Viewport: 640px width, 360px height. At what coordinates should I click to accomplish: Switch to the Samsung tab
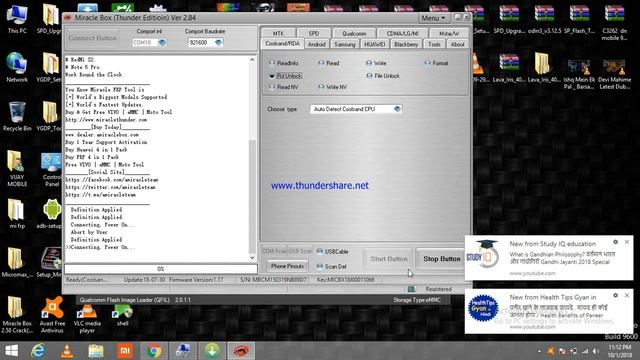click(345, 44)
